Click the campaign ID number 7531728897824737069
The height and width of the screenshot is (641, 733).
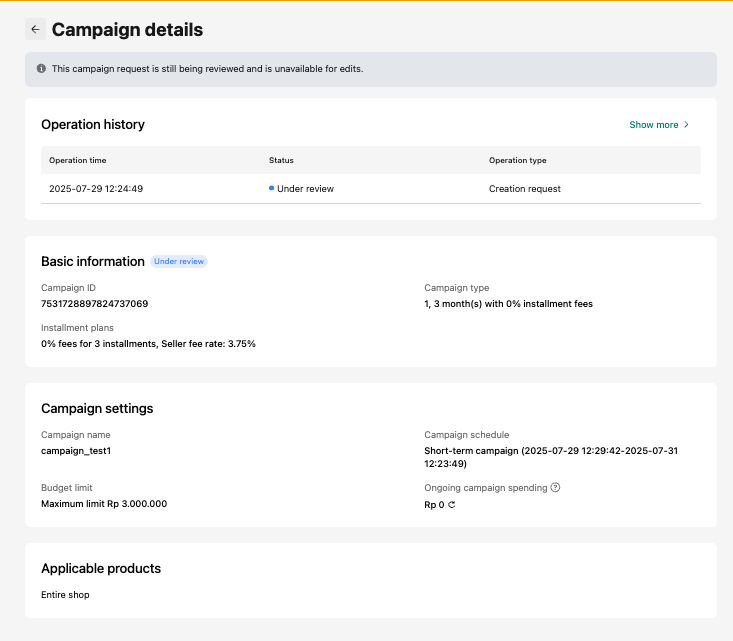pyautogui.click(x=94, y=304)
